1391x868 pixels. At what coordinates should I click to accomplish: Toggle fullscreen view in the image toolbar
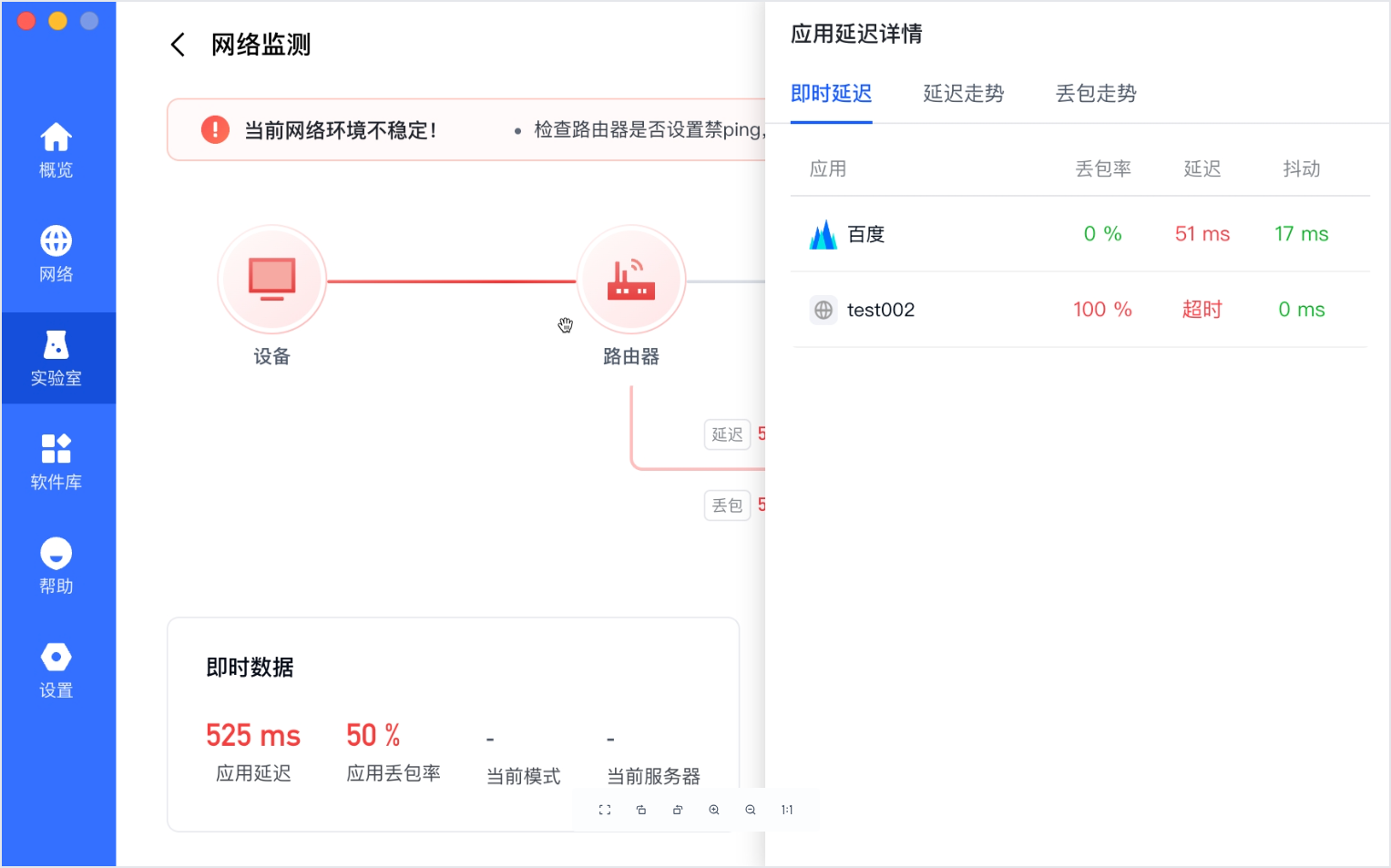(605, 810)
